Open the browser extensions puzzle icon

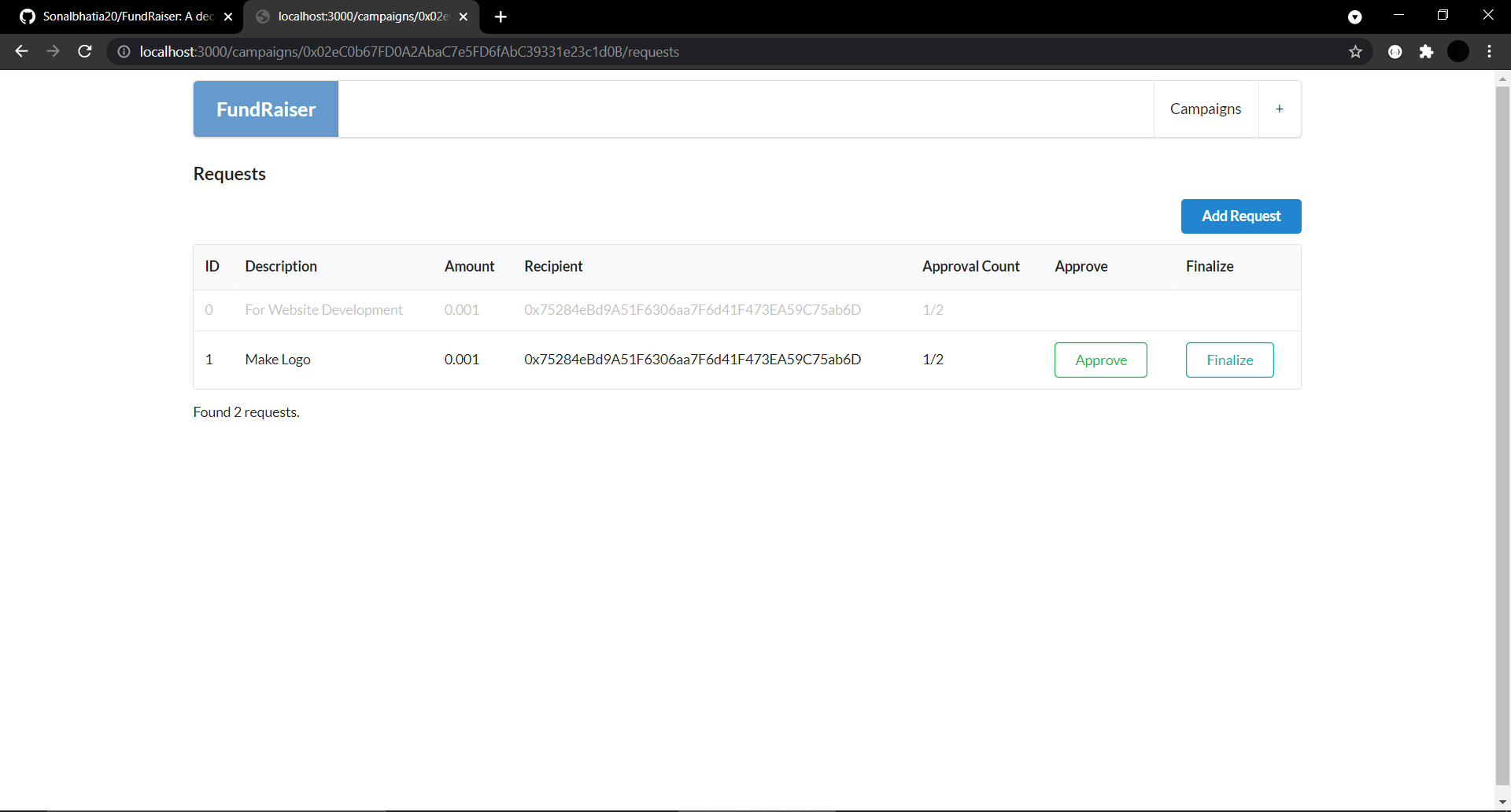coord(1427,51)
